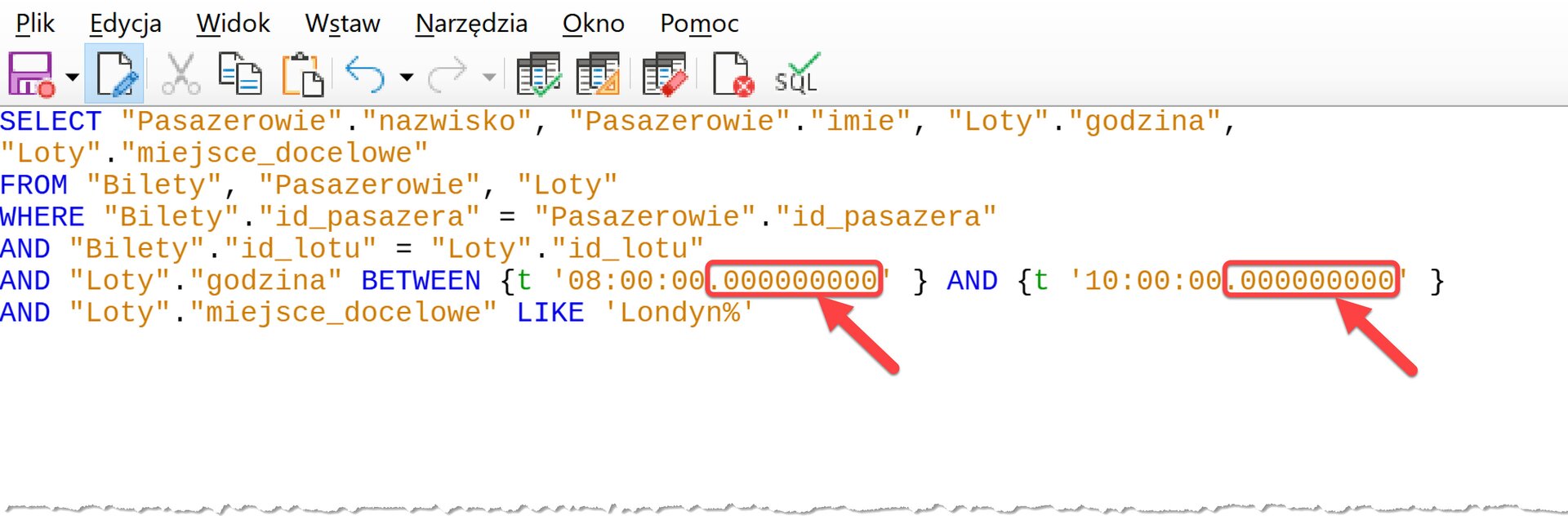The image size is (1568, 516).
Task: Click the Save query icon
Action: [31, 74]
